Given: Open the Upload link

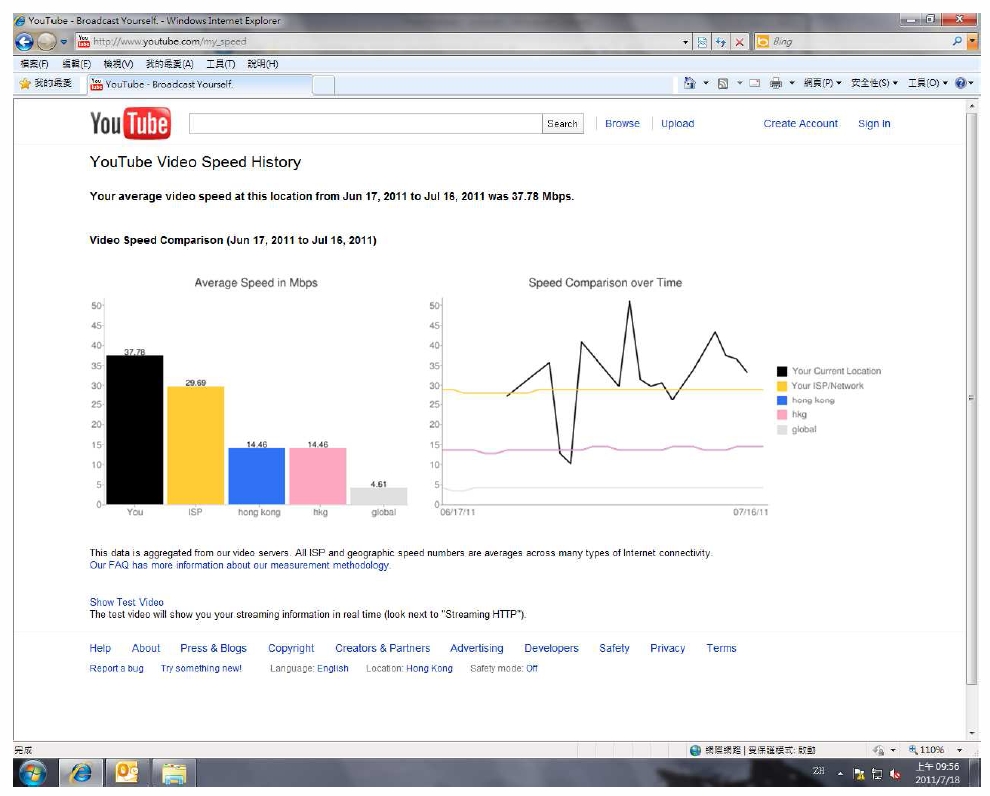Looking at the screenshot, I should click(677, 124).
